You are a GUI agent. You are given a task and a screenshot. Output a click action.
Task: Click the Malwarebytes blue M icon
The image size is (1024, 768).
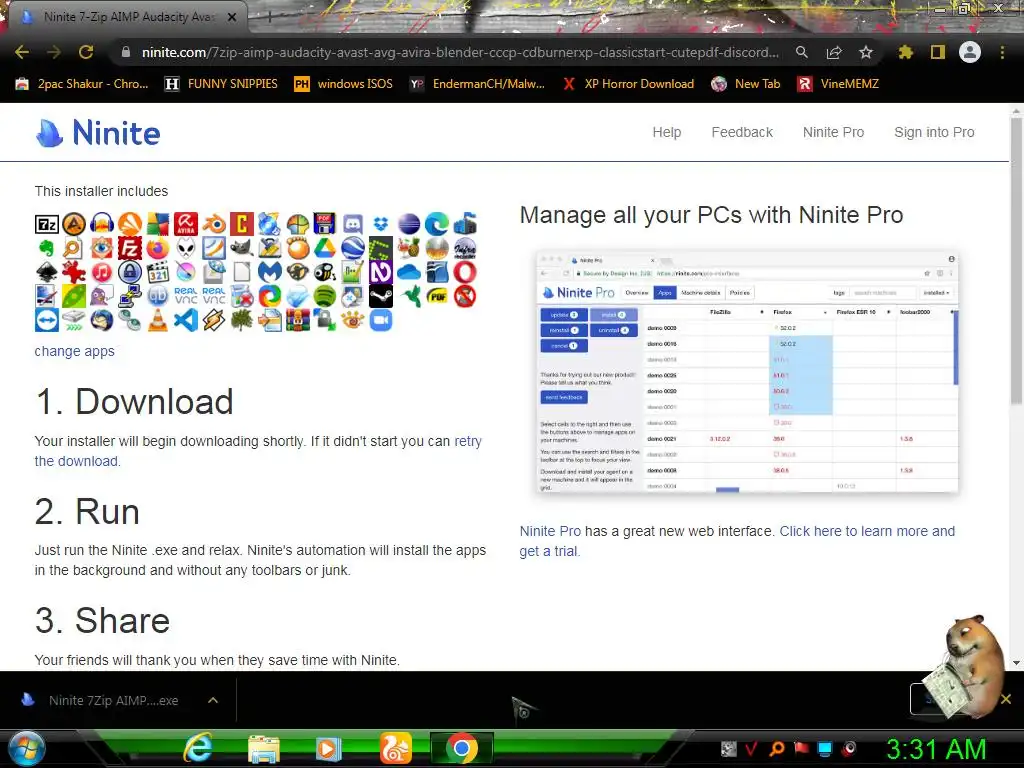[x=269, y=272]
